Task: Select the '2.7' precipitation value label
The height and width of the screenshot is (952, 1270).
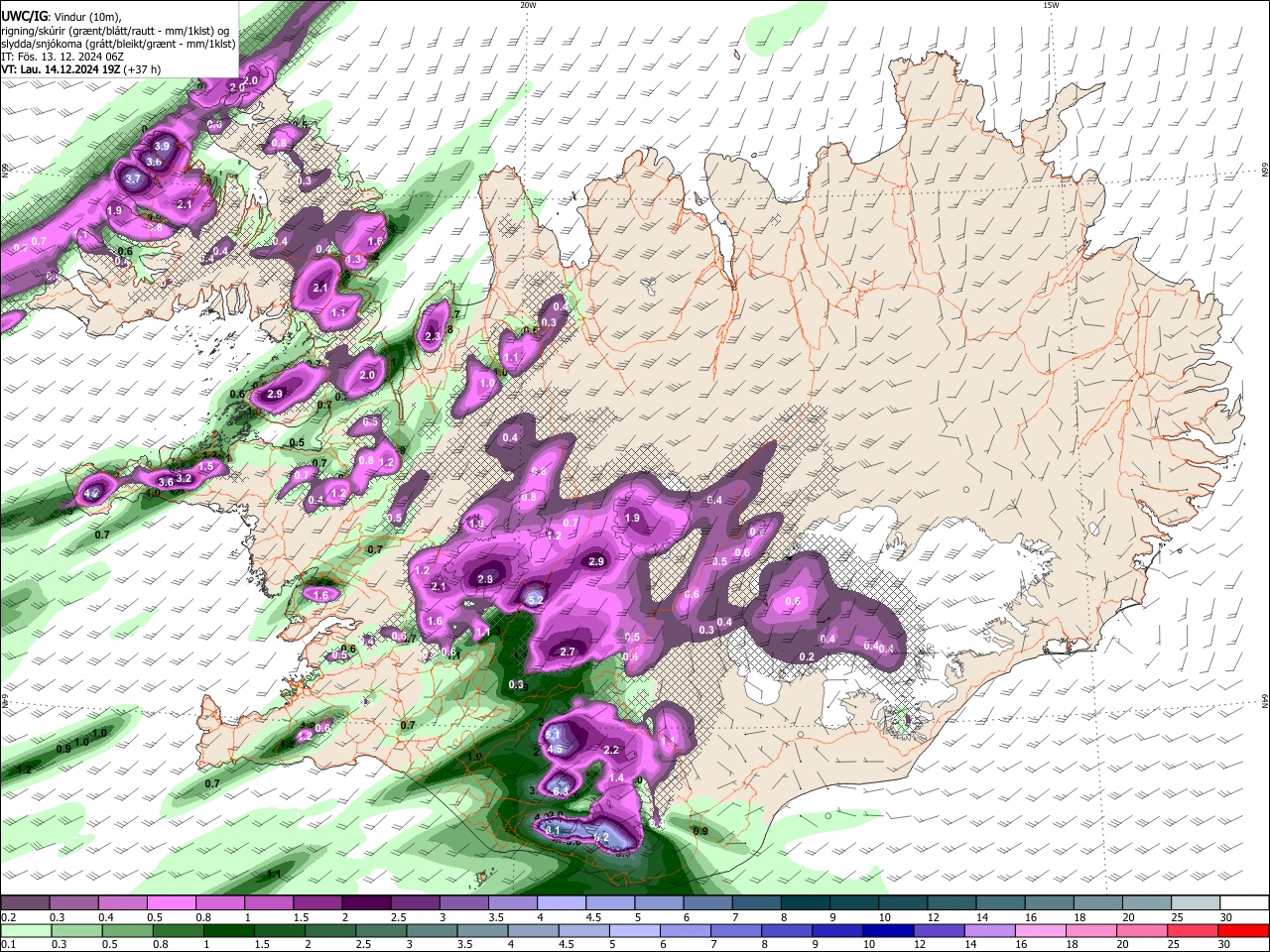Action: 568,652
